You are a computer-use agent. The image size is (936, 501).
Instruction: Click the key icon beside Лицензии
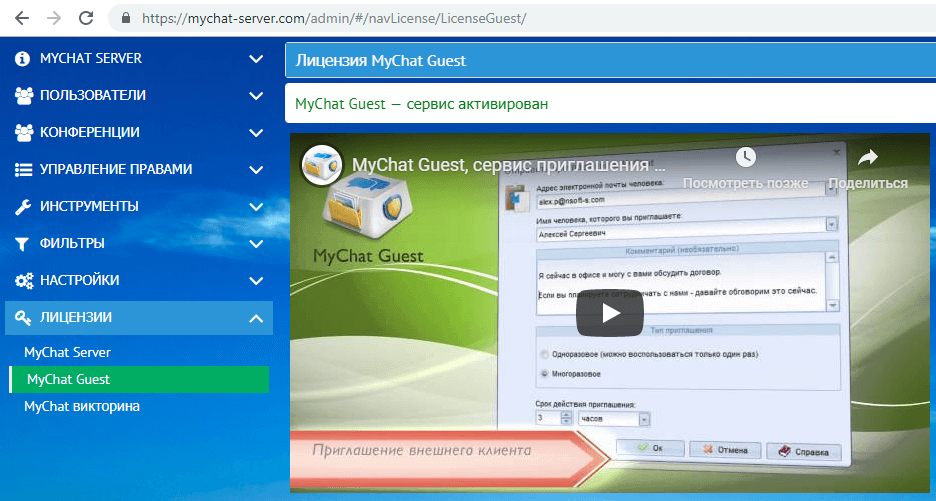coord(24,318)
